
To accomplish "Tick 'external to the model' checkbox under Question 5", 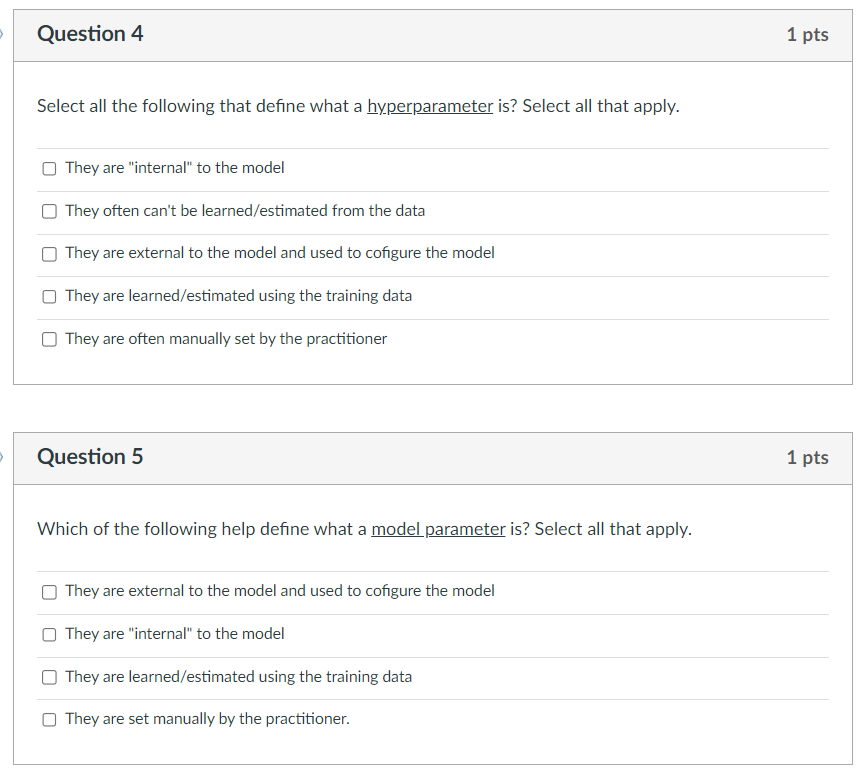I will [x=49, y=591].
